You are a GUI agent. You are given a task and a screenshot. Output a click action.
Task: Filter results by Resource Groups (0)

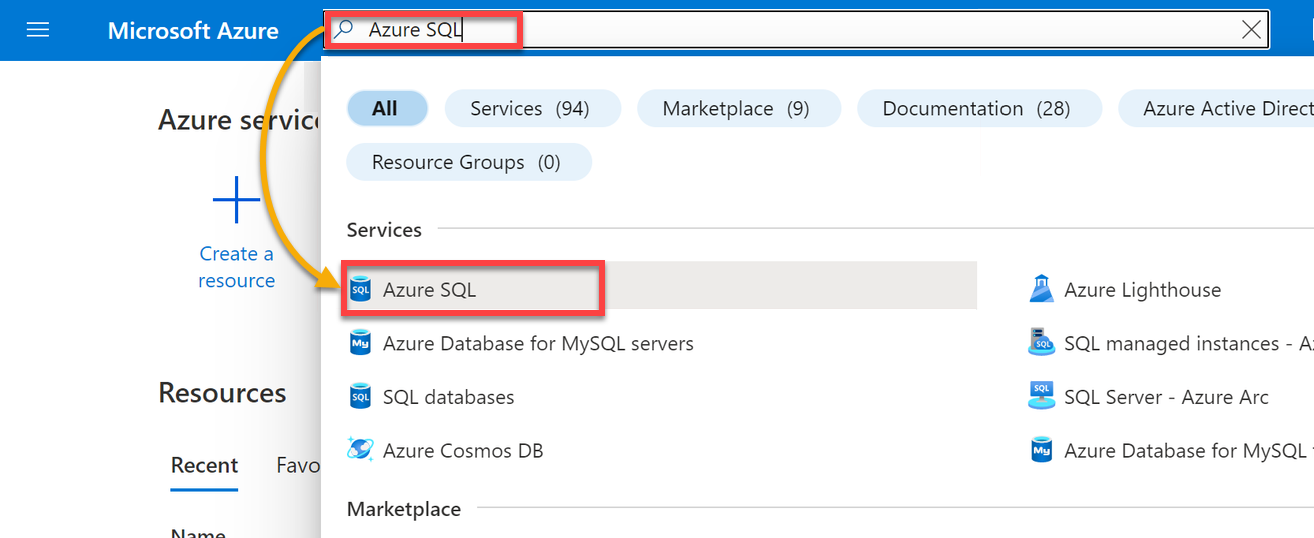click(467, 162)
